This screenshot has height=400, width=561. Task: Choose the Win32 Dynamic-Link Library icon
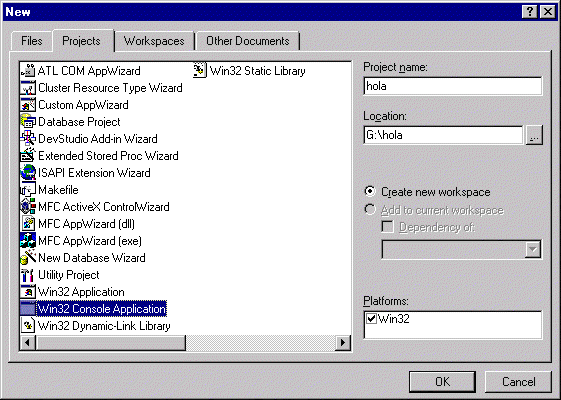28,326
